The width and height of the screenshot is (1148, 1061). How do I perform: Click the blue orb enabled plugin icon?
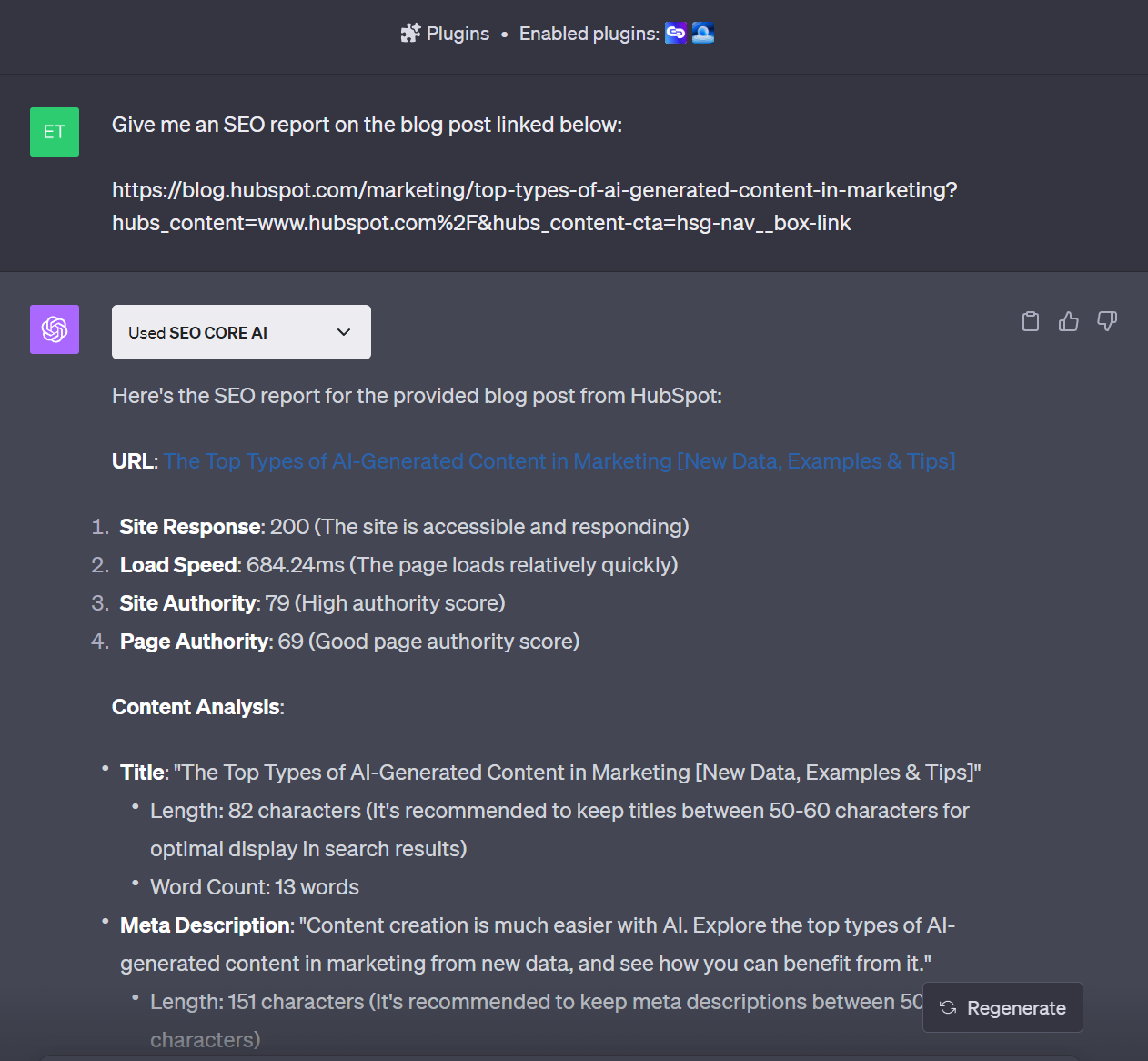point(703,34)
